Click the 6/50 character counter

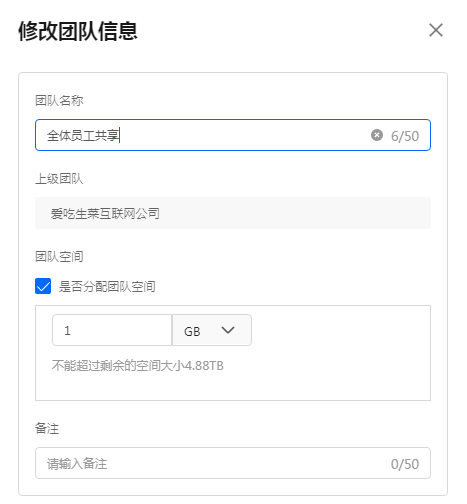click(405, 136)
